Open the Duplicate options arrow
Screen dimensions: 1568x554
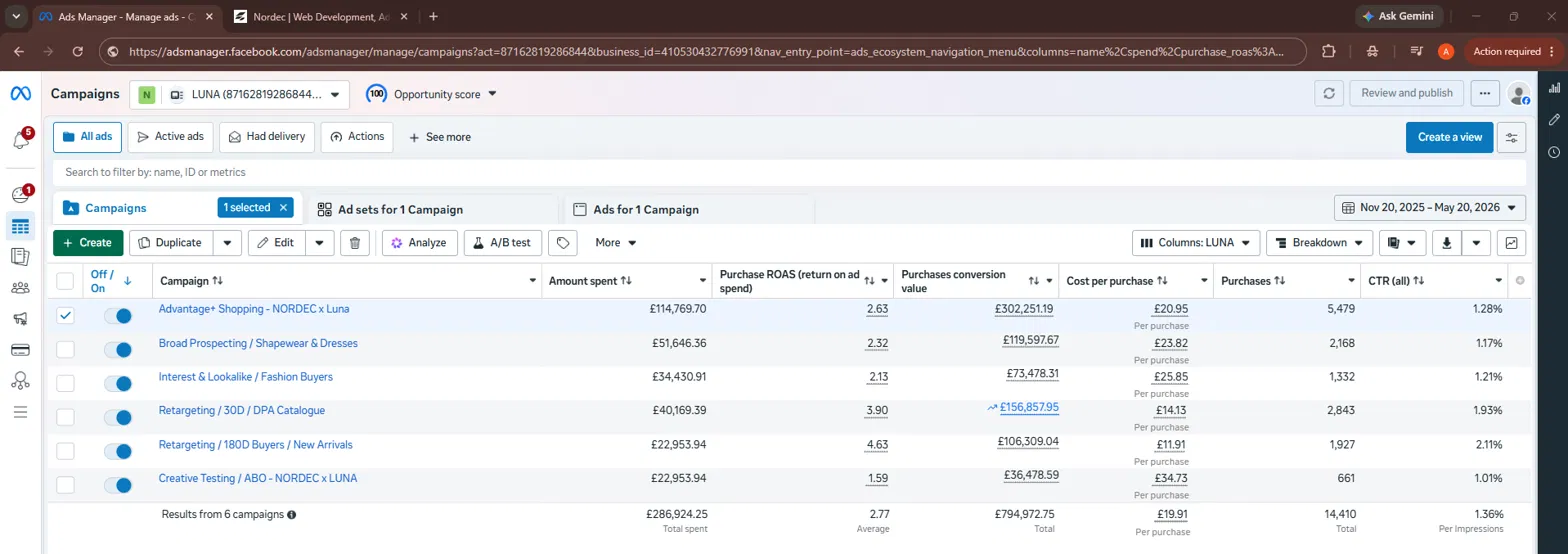pyautogui.click(x=229, y=242)
